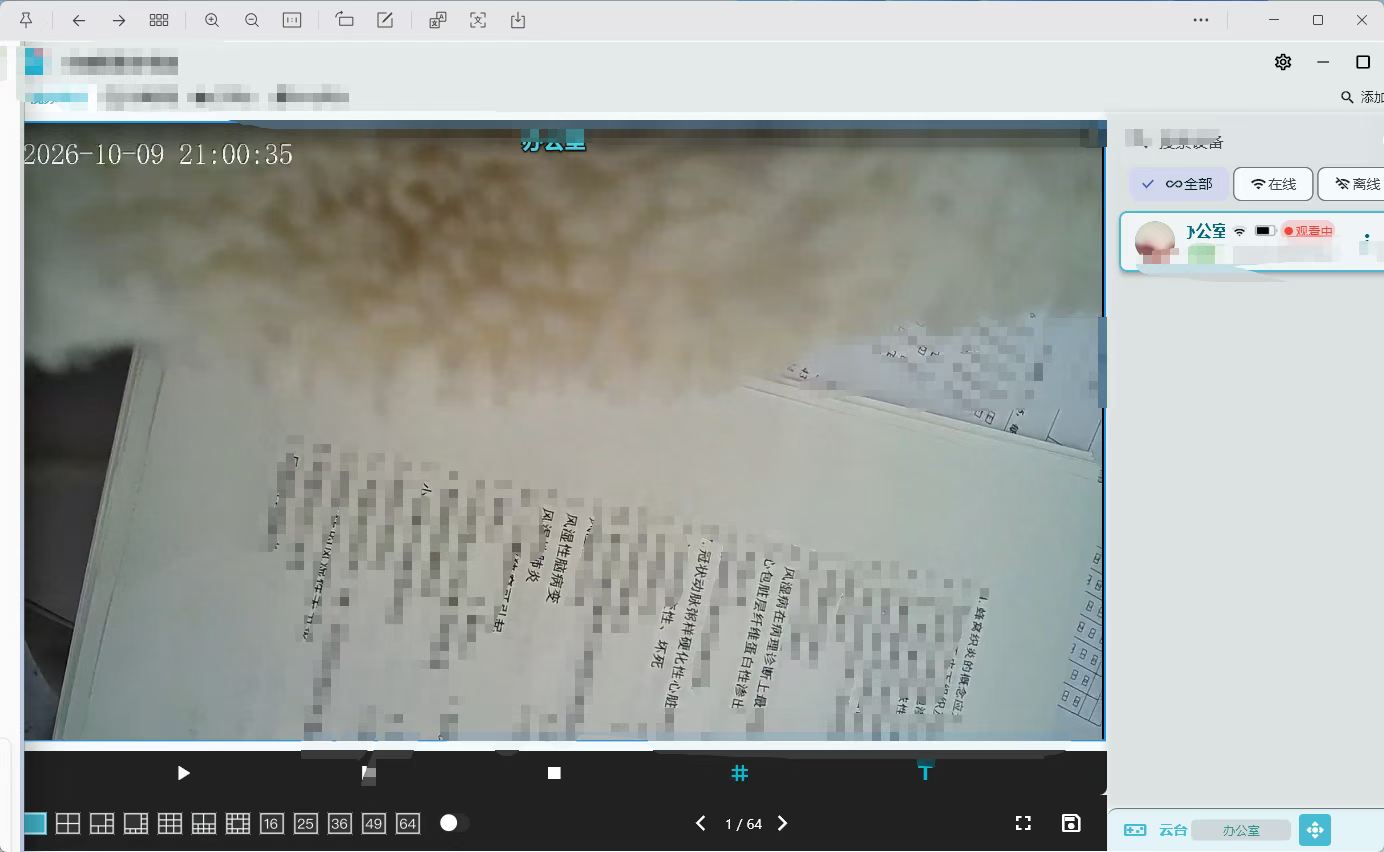This screenshot has height=852, width=1384.
Task: Filter devices by 在线 online
Action: tap(1273, 184)
